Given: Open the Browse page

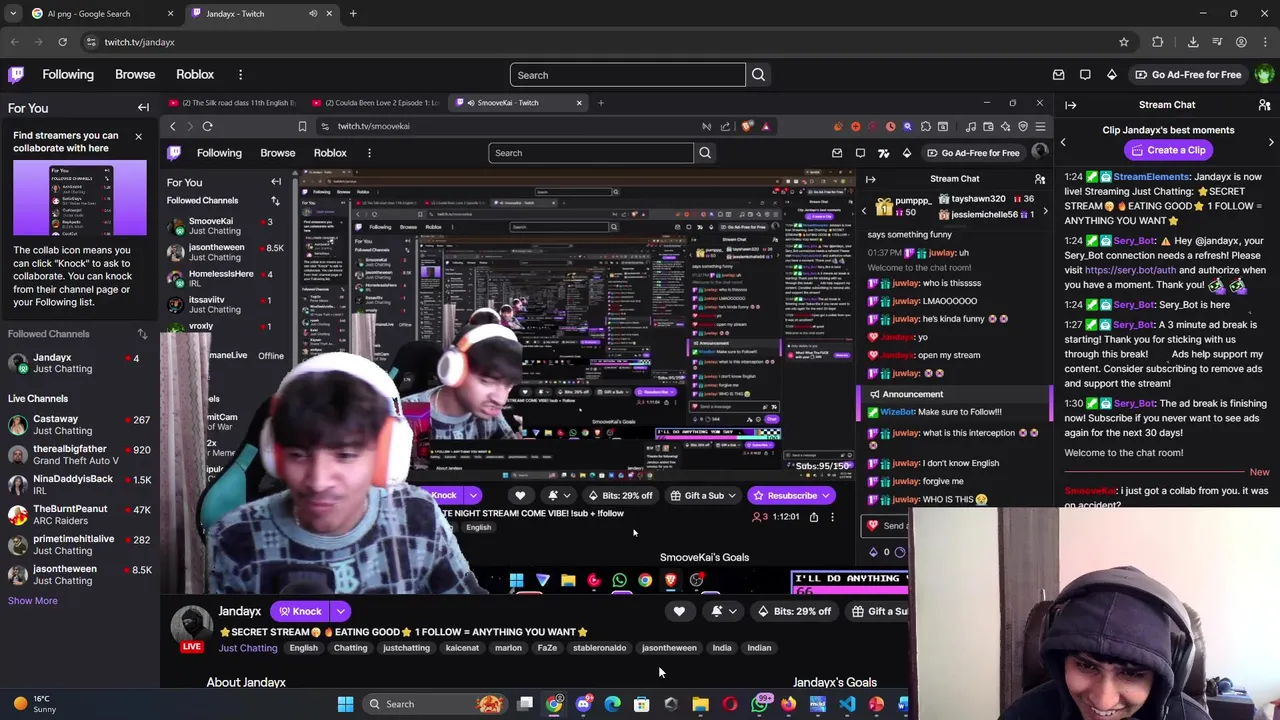Looking at the screenshot, I should click(x=135, y=75).
